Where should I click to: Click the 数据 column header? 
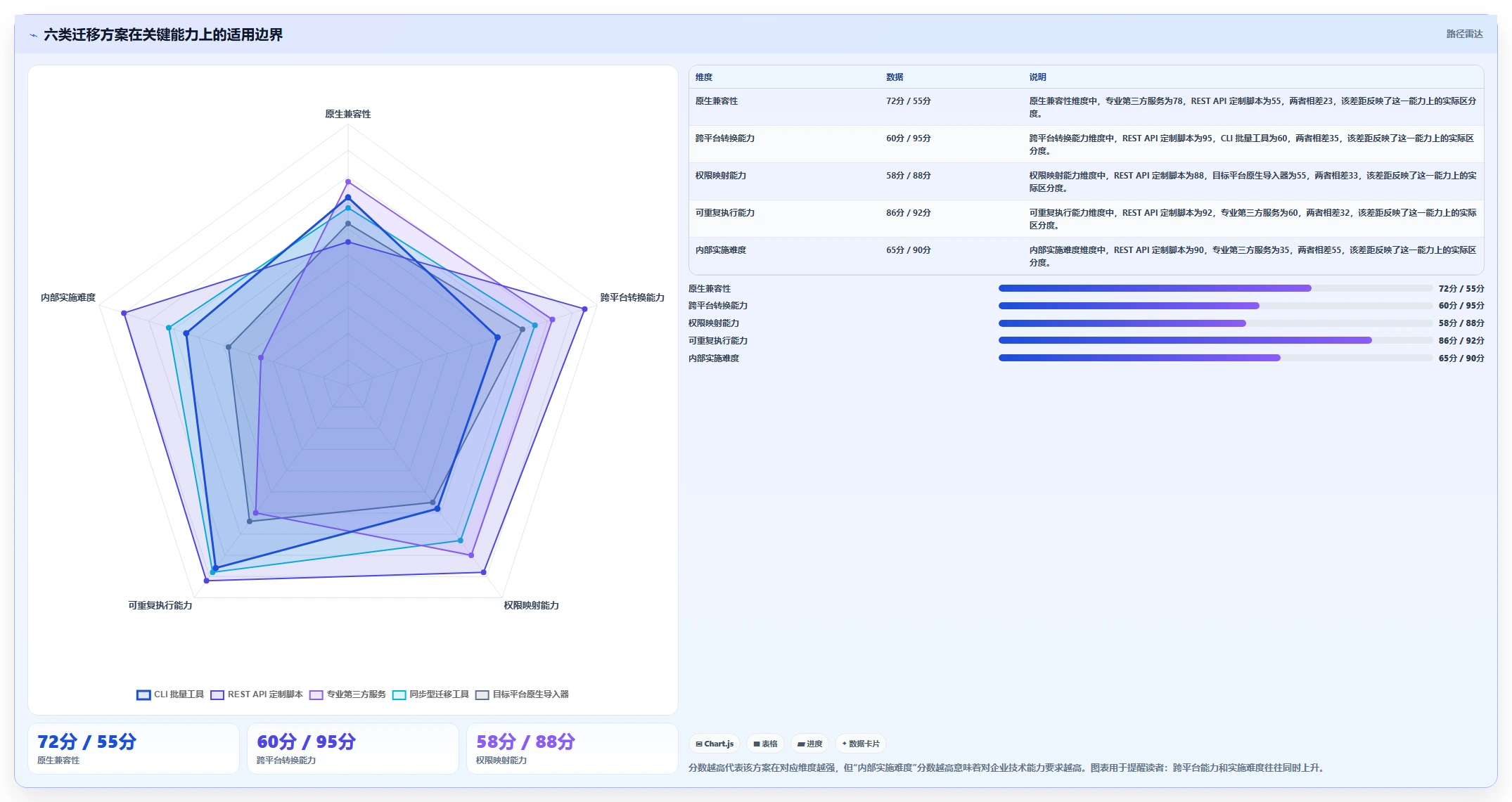(x=895, y=77)
